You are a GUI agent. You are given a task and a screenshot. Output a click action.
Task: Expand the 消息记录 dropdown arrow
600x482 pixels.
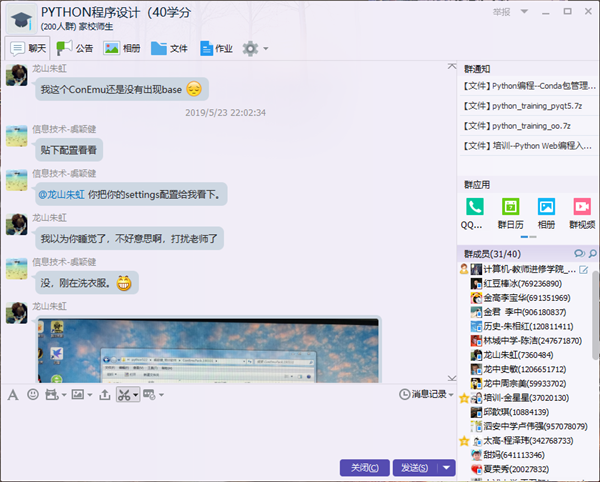pos(451,394)
